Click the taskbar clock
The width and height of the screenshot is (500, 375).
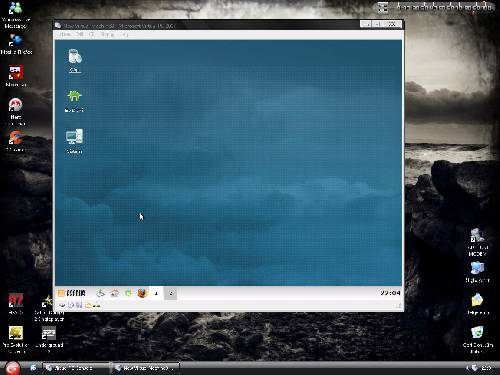(487, 368)
